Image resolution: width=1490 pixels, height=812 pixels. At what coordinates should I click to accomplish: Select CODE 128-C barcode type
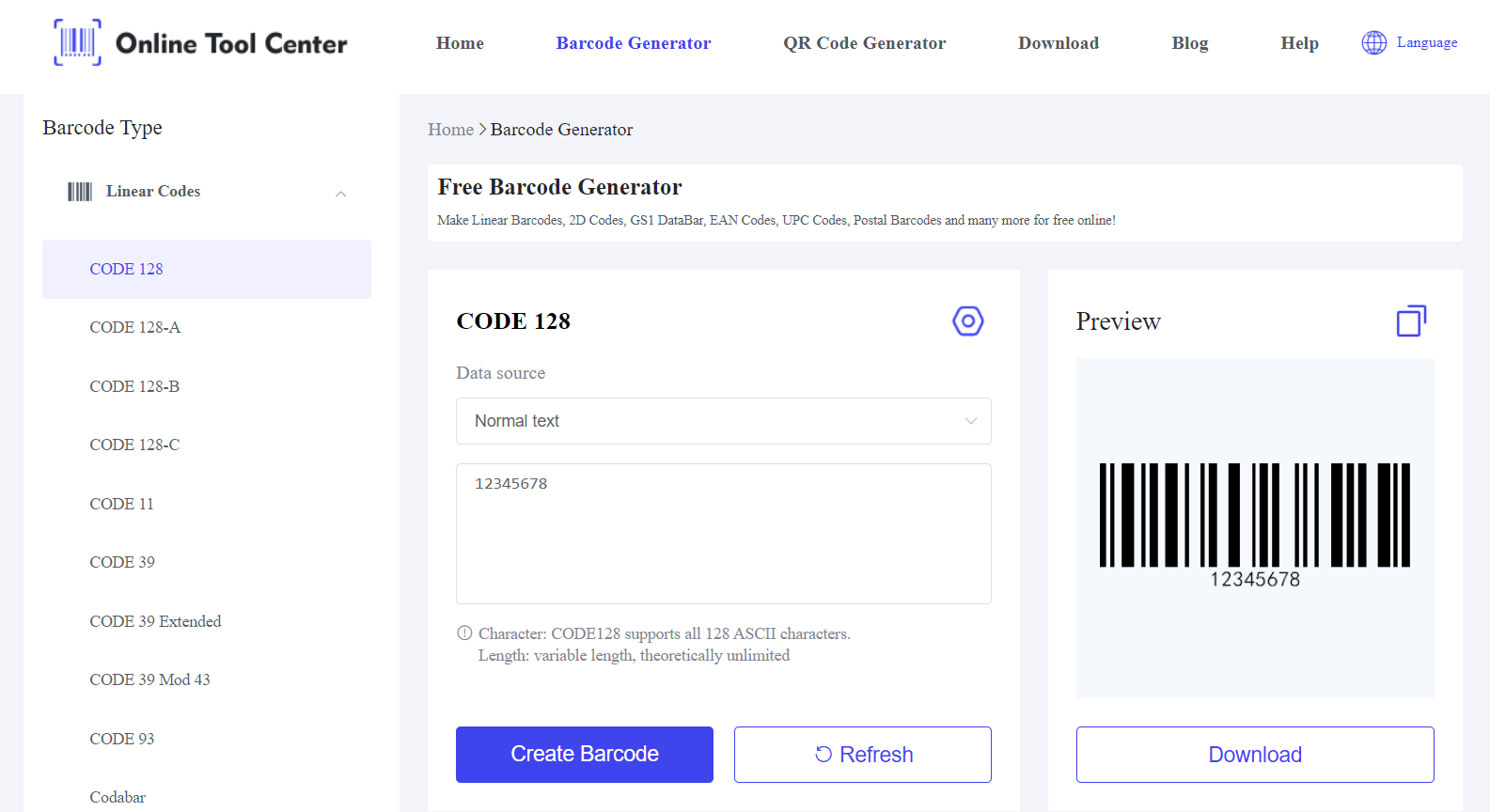(207, 445)
